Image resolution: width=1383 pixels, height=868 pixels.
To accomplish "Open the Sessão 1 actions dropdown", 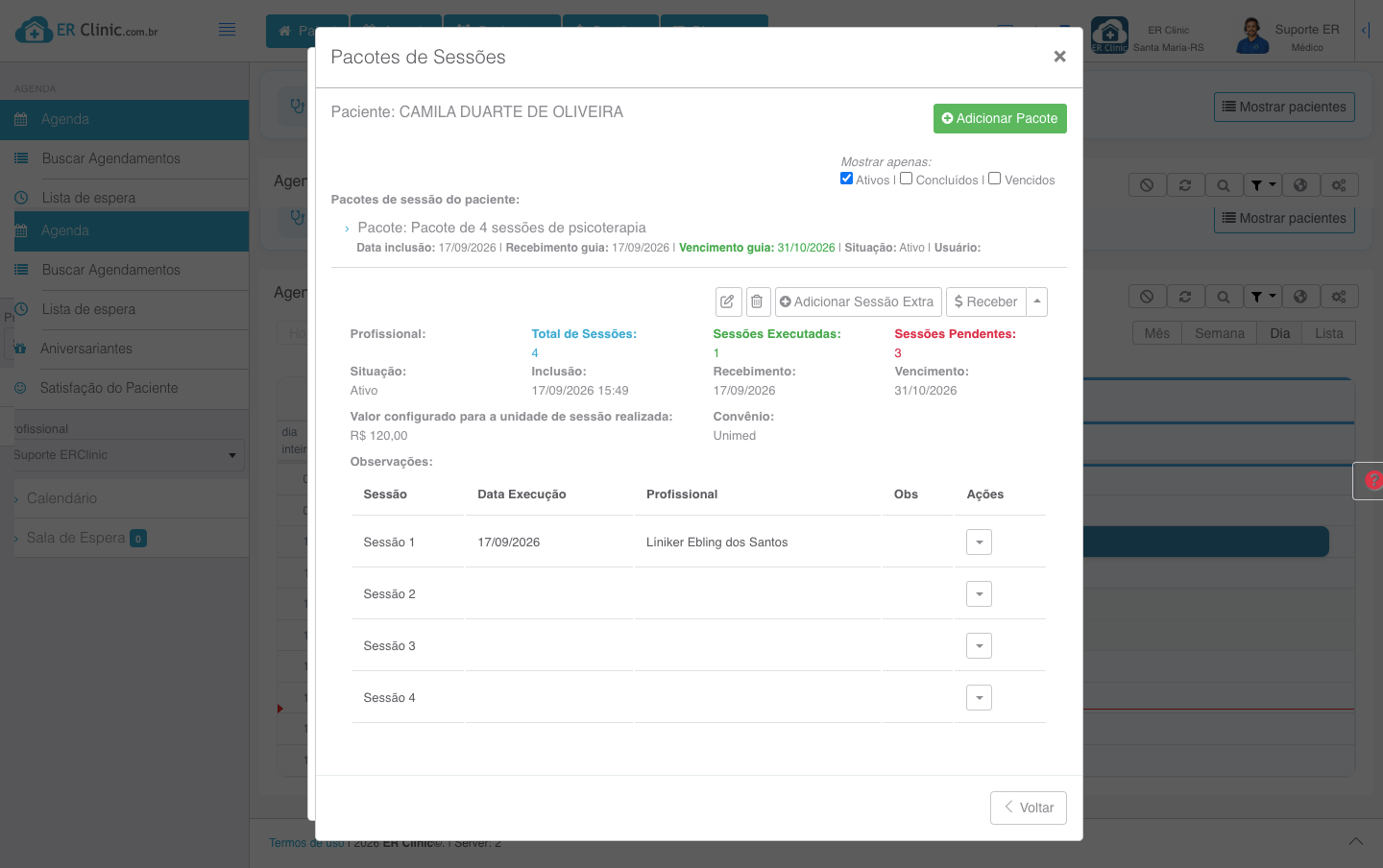I will (x=979, y=542).
